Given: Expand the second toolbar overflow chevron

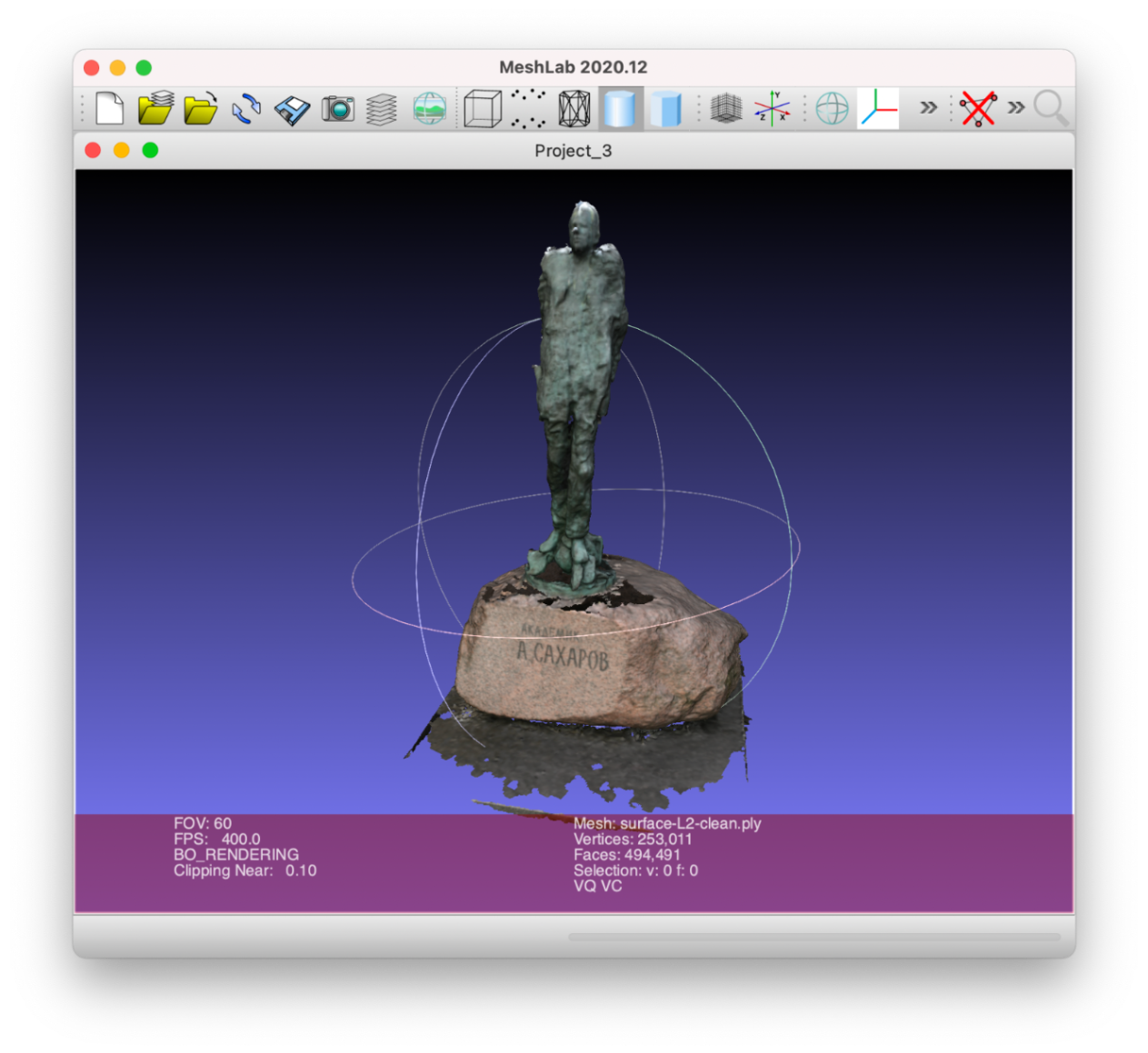Looking at the screenshot, I should click(1016, 108).
